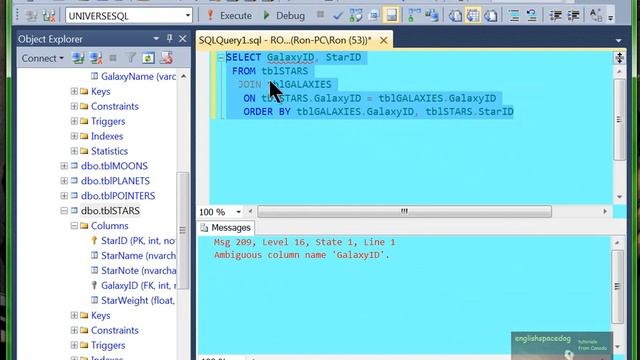The image size is (640, 360).
Task: Select Results to File icon
Action: coord(491,16)
